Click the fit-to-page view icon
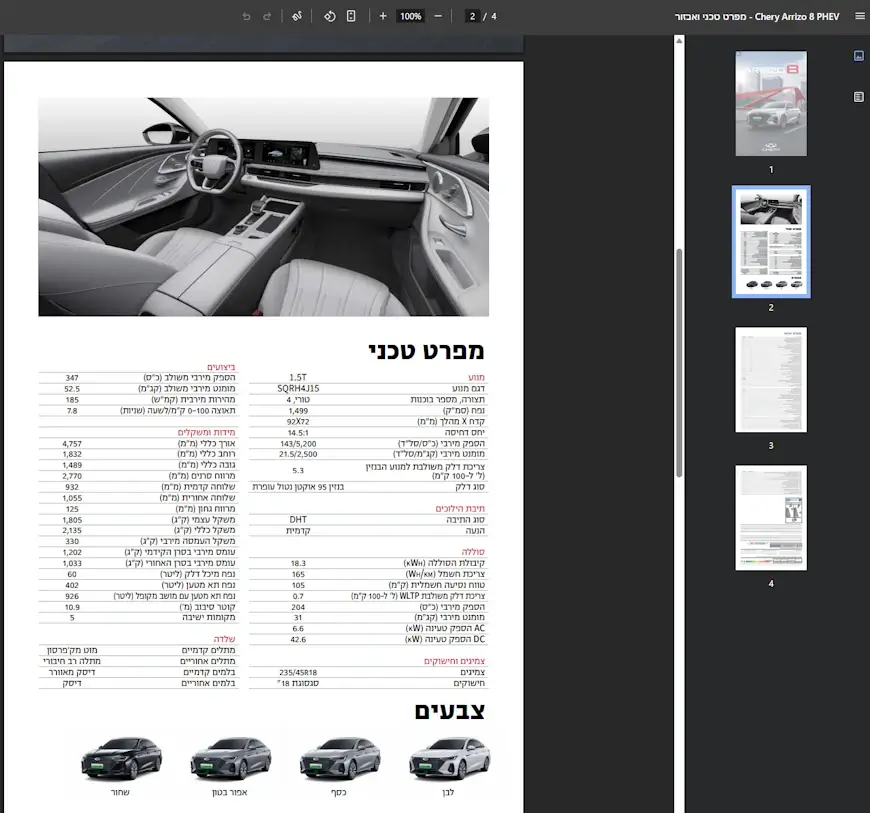 point(352,16)
